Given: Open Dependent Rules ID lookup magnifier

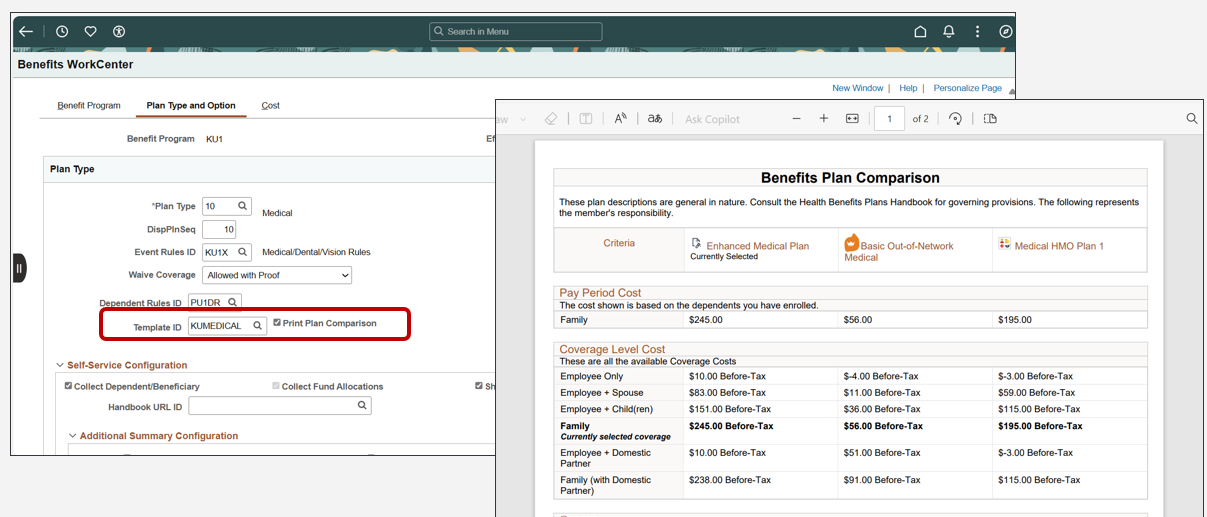Looking at the screenshot, I should click(x=232, y=302).
